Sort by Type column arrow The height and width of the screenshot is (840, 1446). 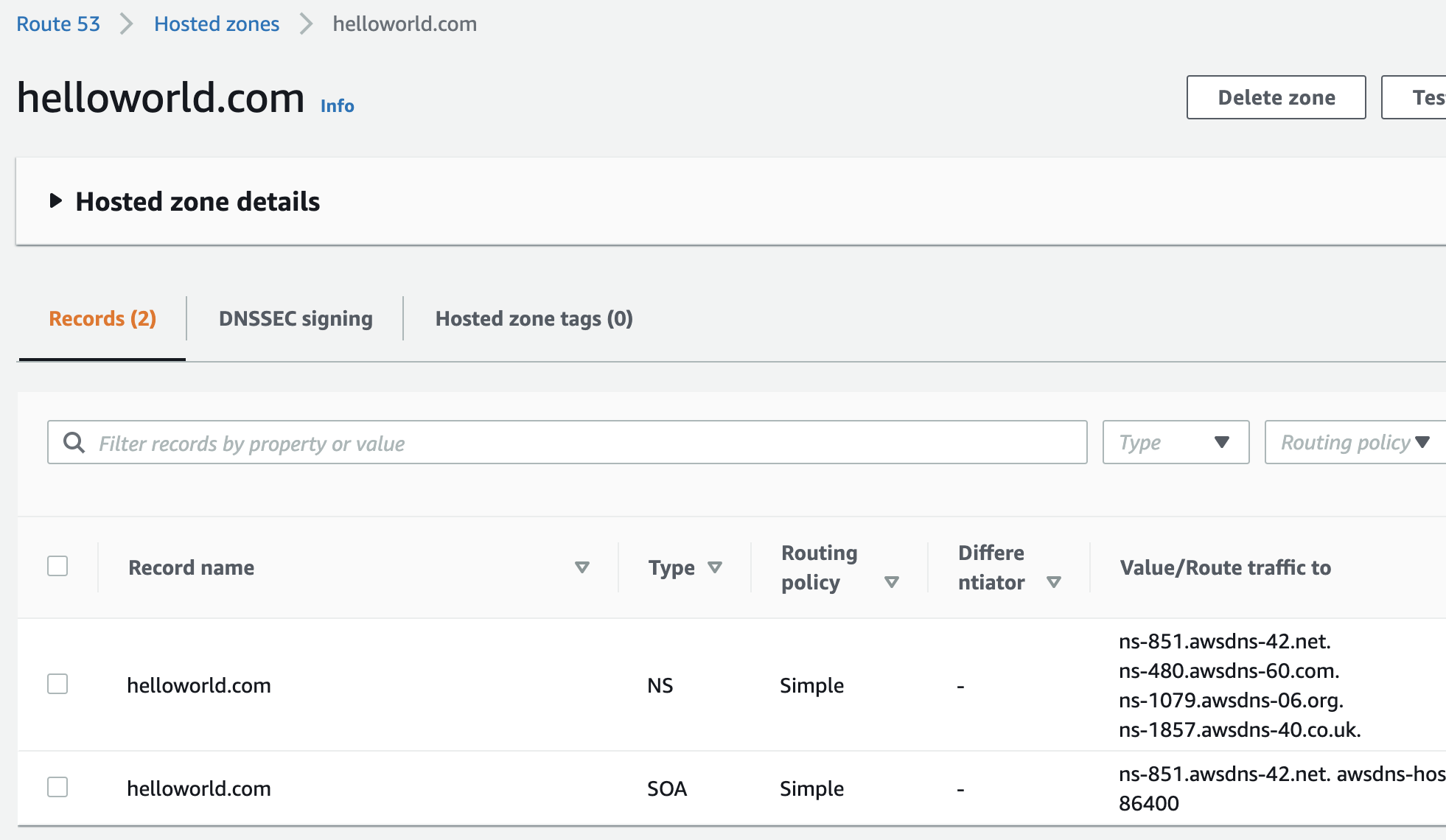click(x=715, y=567)
